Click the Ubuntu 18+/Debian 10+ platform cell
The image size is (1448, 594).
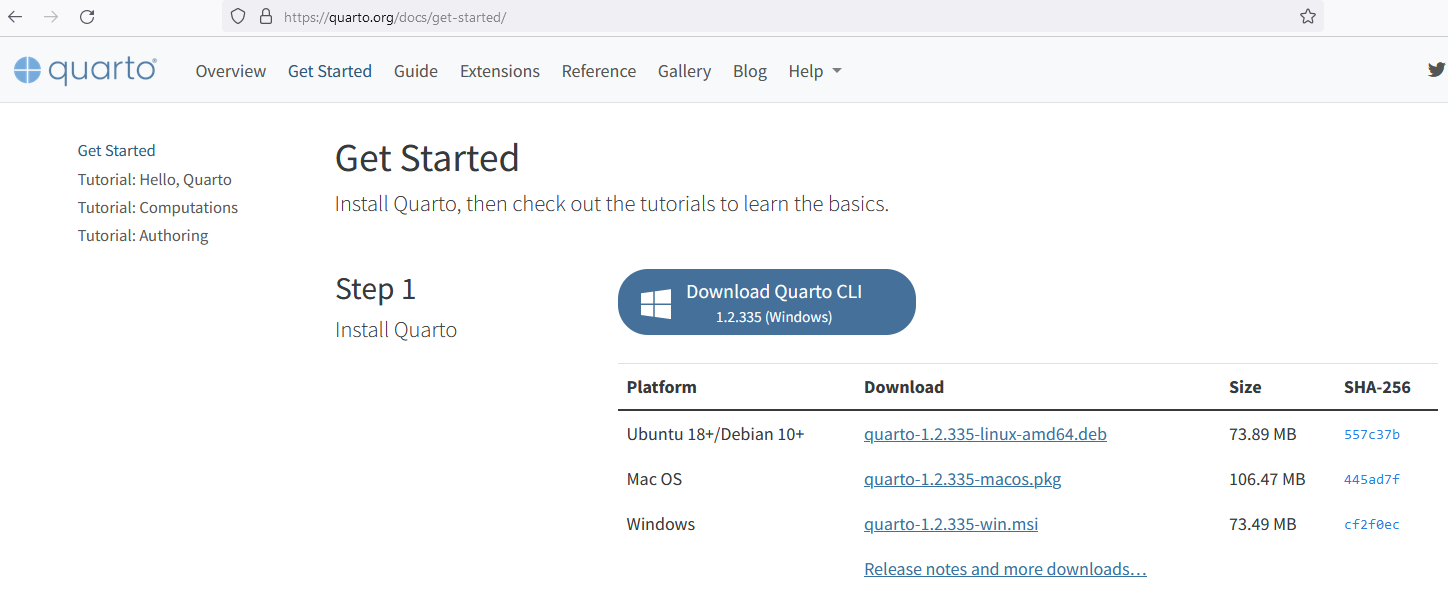716,435
